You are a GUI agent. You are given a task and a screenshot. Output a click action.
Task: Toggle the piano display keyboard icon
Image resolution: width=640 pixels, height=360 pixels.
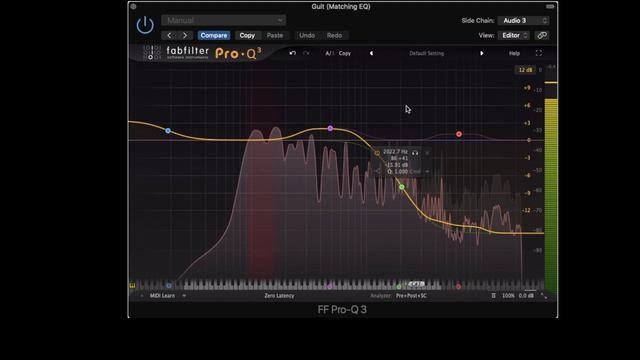point(132,286)
